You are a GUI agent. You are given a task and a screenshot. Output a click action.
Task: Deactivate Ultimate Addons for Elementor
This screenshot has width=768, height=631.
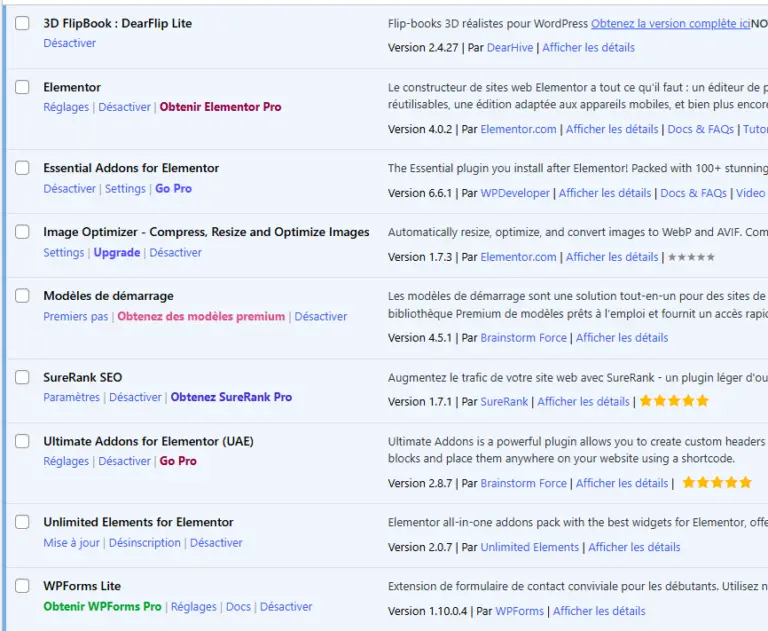(x=124, y=461)
